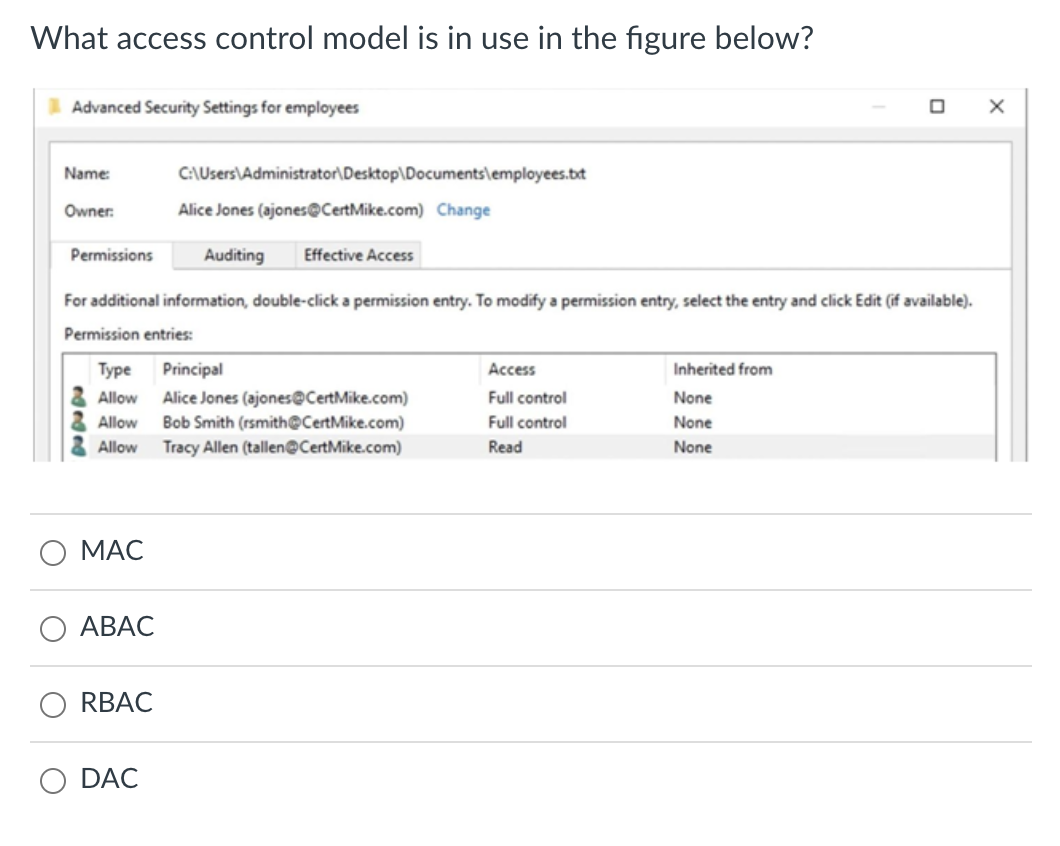Image resolution: width=1060 pixels, height=846 pixels.
Task: Pick the DAC answer
Action: (x=53, y=780)
